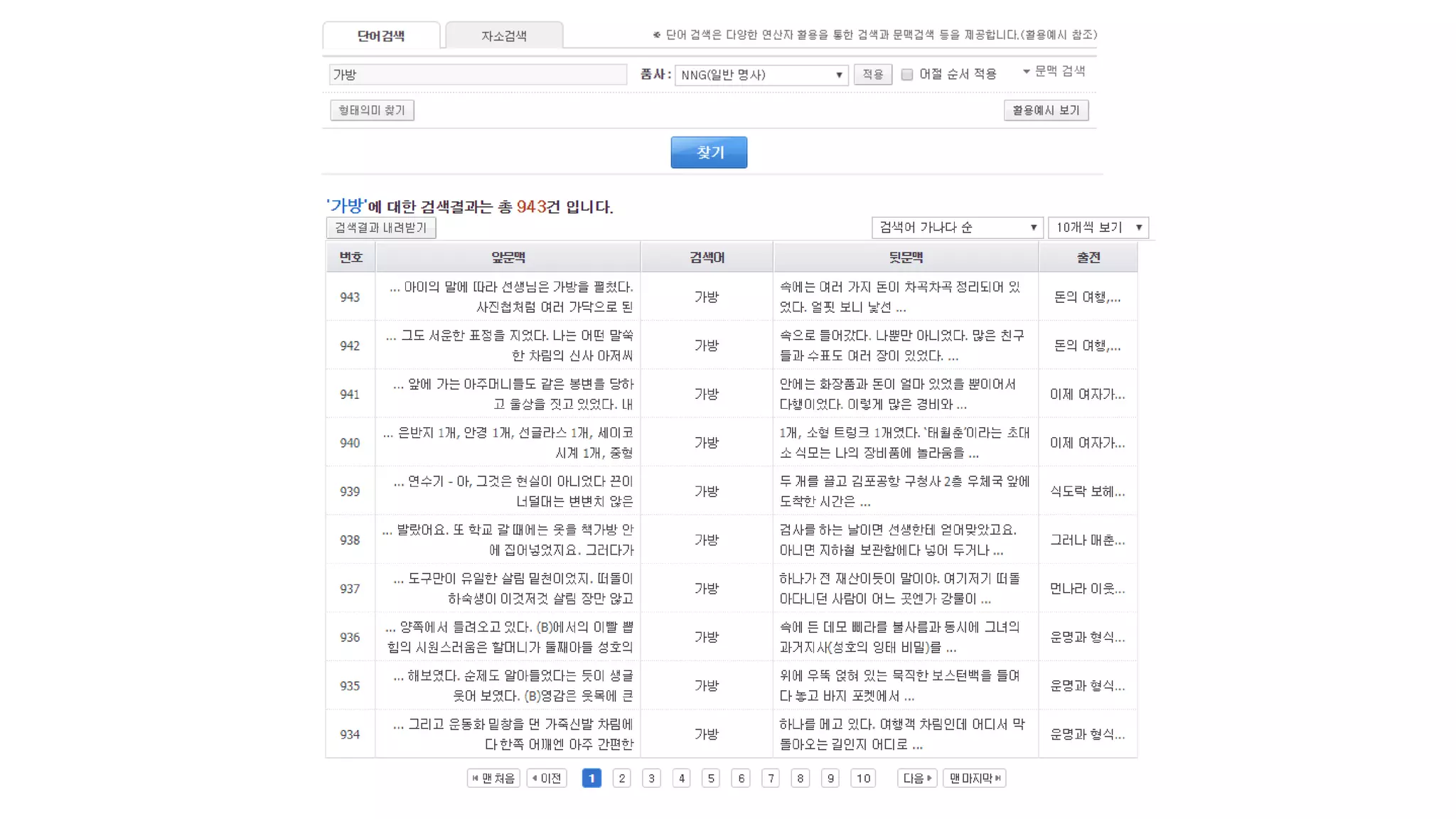Click the 다음 next page arrow button
This screenshot has width=1456, height=819.
(x=916, y=778)
